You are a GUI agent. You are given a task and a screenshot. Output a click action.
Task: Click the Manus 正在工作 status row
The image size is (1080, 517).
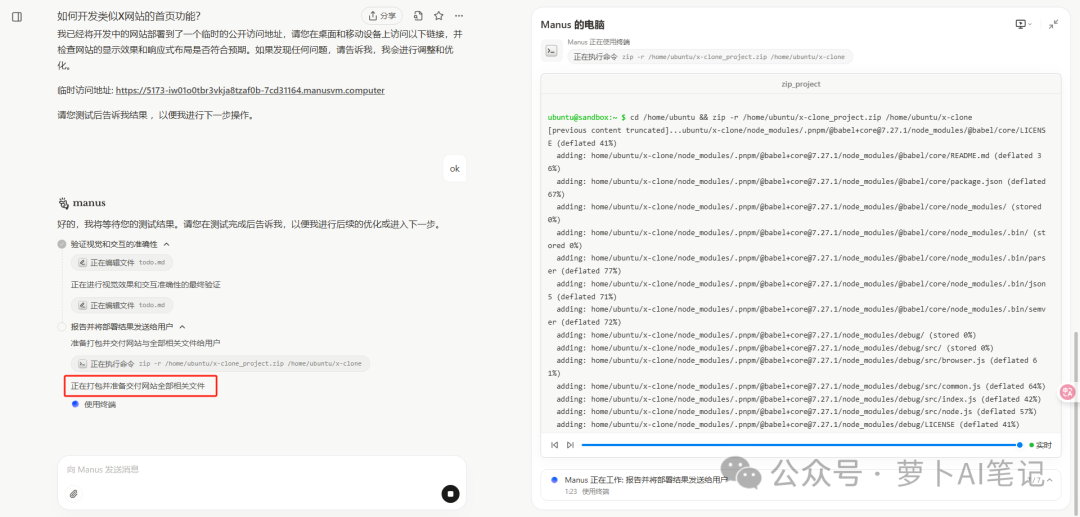[x=800, y=485]
